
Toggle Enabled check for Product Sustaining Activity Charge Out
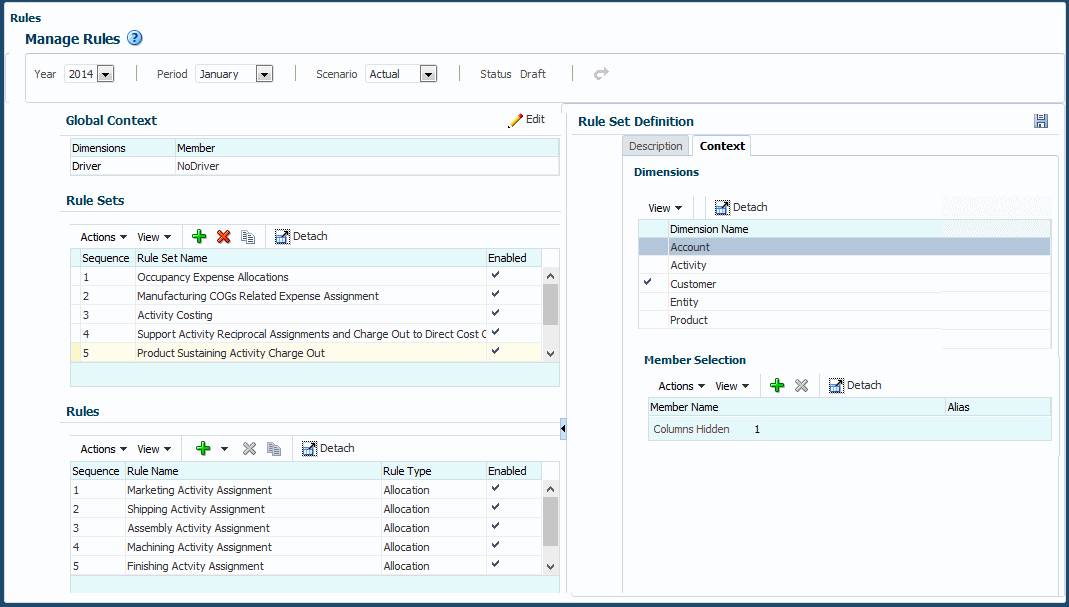pyautogui.click(x=496, y=351)
